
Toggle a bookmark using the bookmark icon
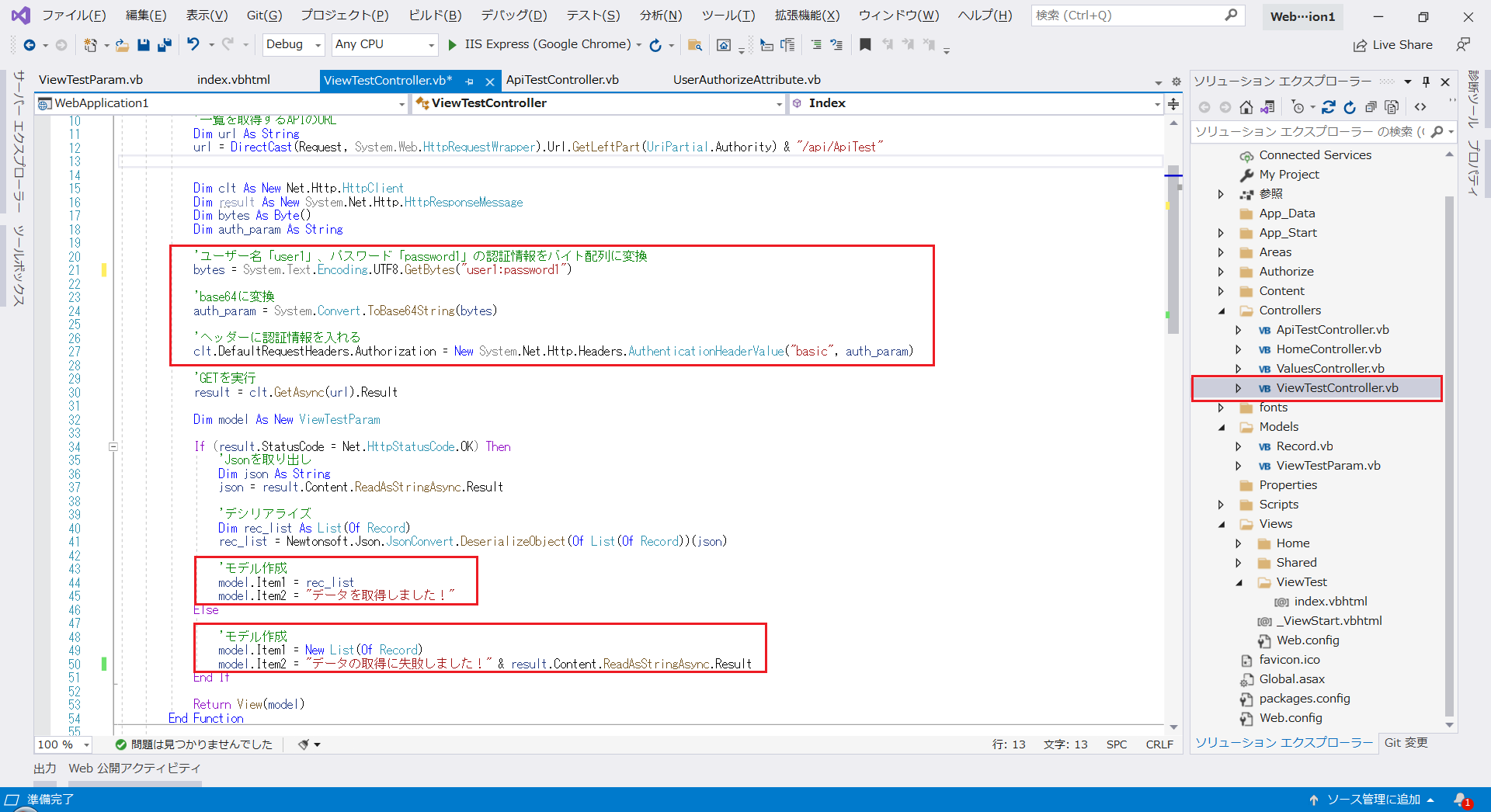(865, 44)
